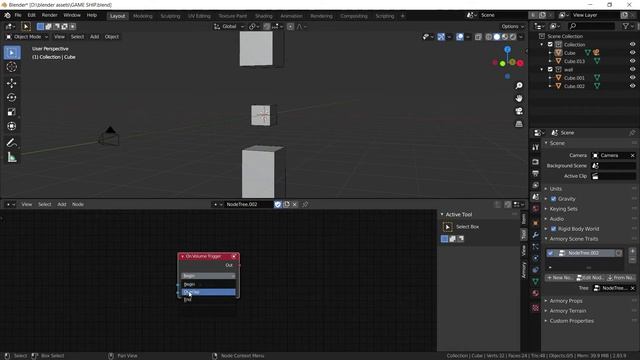The image size is (640, 360).
Task: Toggle wall collection exclude checkbox
Action: 550,69
